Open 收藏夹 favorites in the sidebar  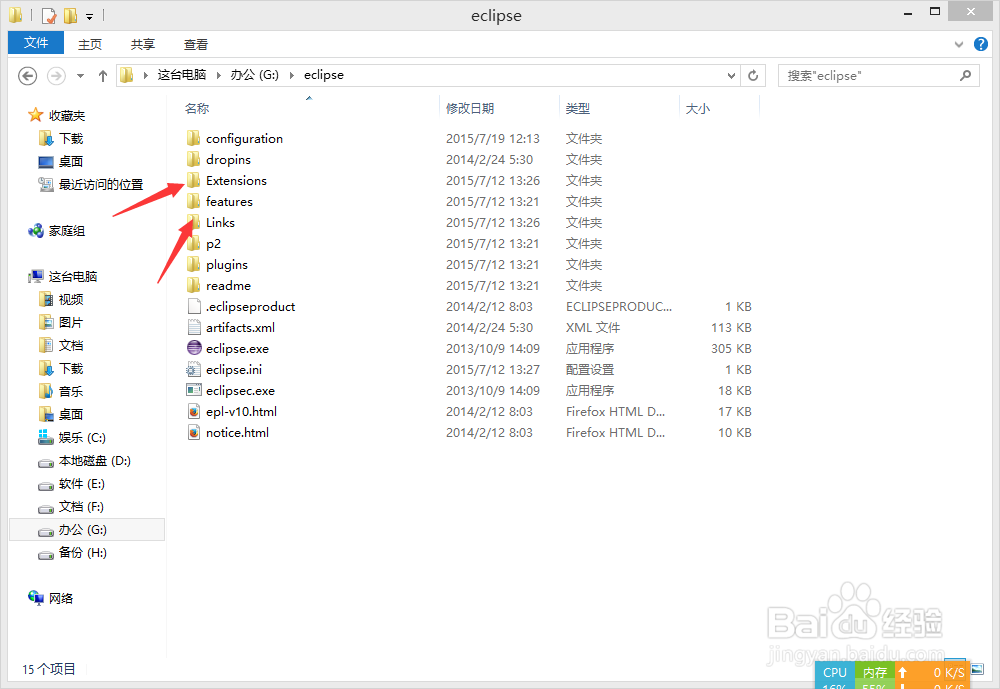[x=66, y=115]
